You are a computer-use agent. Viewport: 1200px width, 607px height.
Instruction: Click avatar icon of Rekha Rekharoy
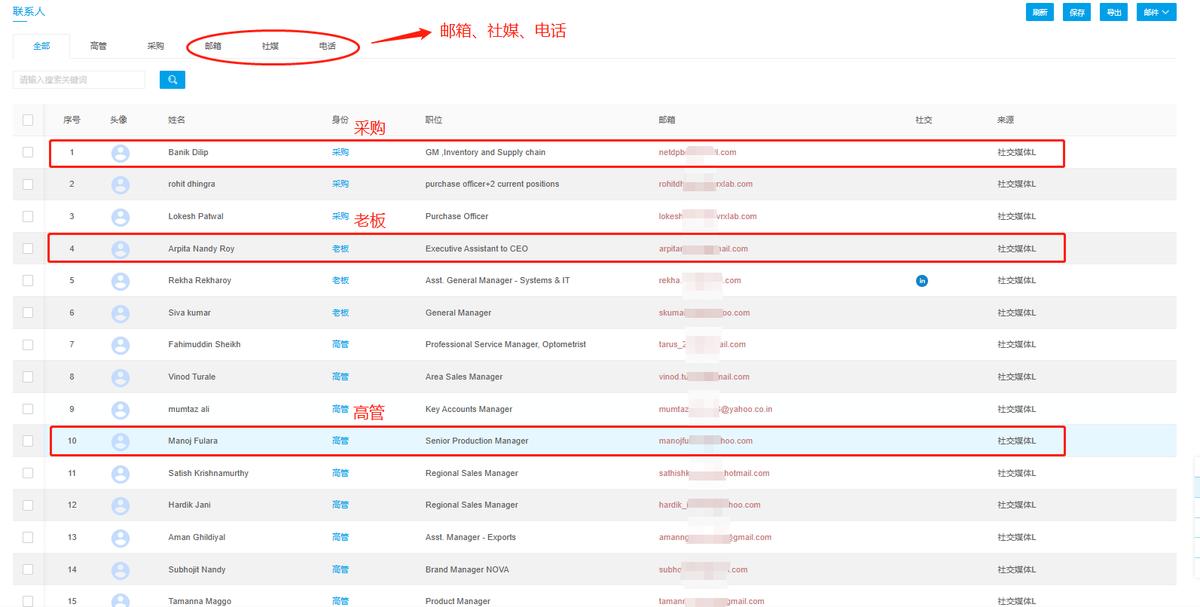[x=120, y=281]
